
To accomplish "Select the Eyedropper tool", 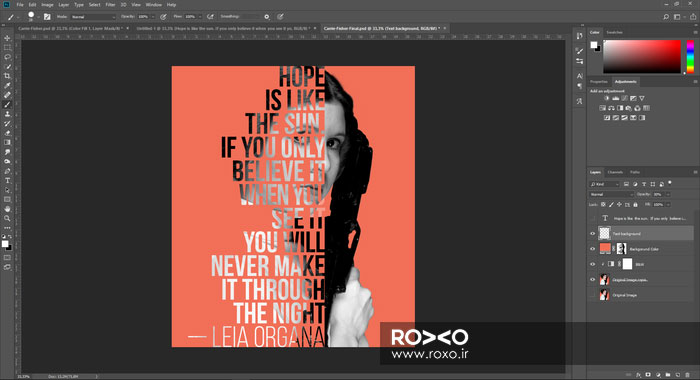I will (7, 85).
